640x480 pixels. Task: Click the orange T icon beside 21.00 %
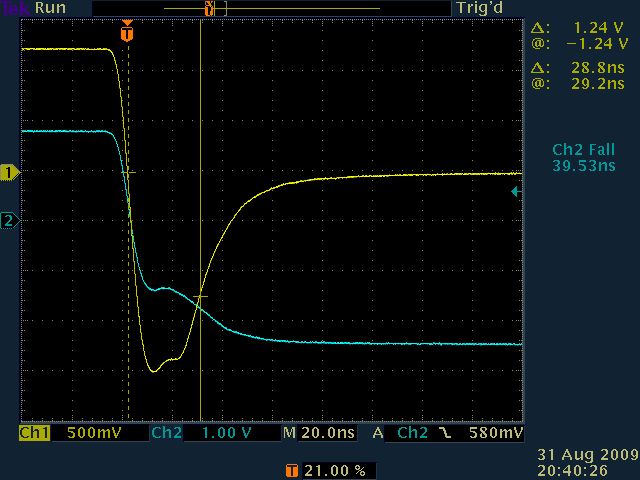(291, 469)
